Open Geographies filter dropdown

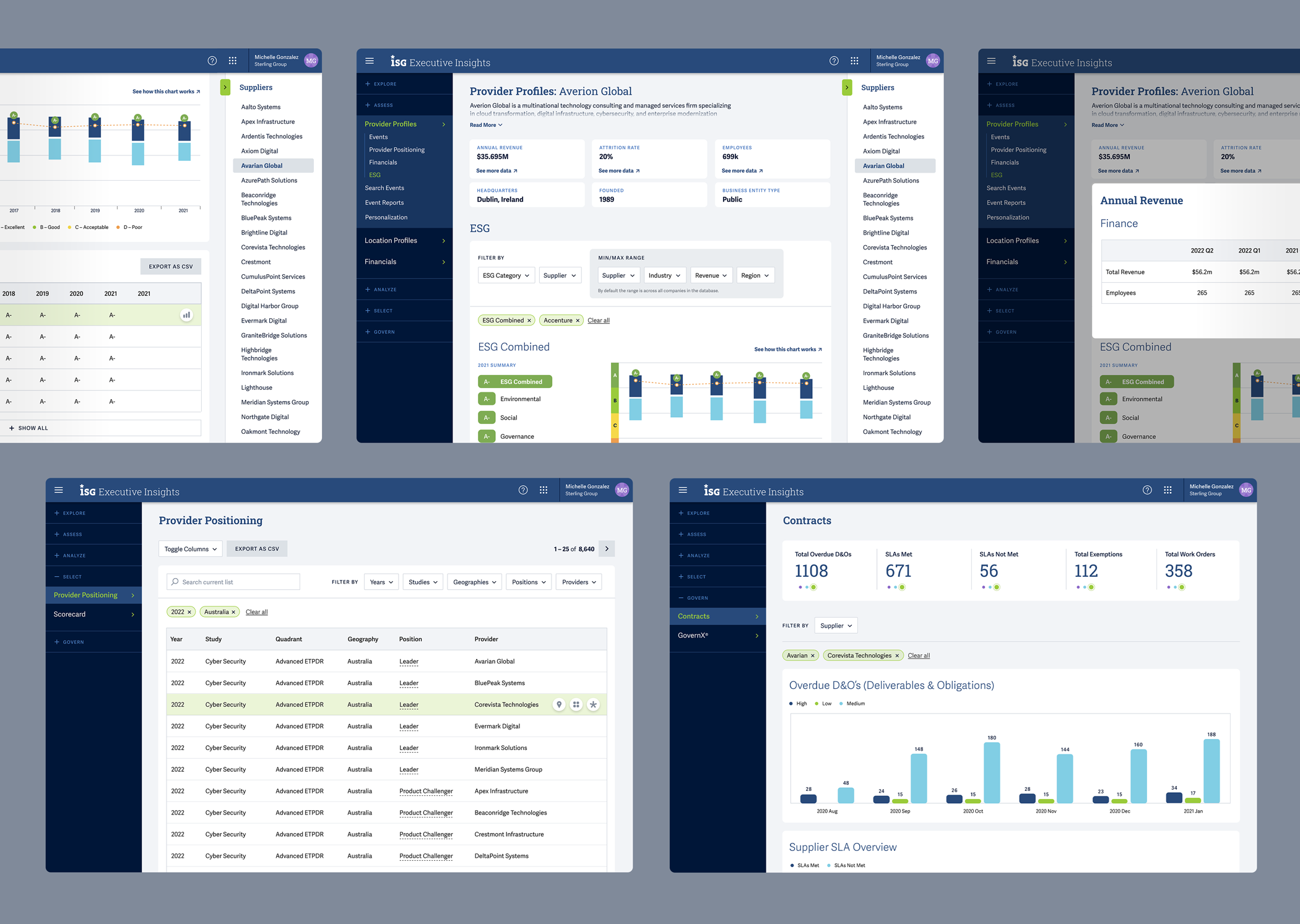click(475, 582)
